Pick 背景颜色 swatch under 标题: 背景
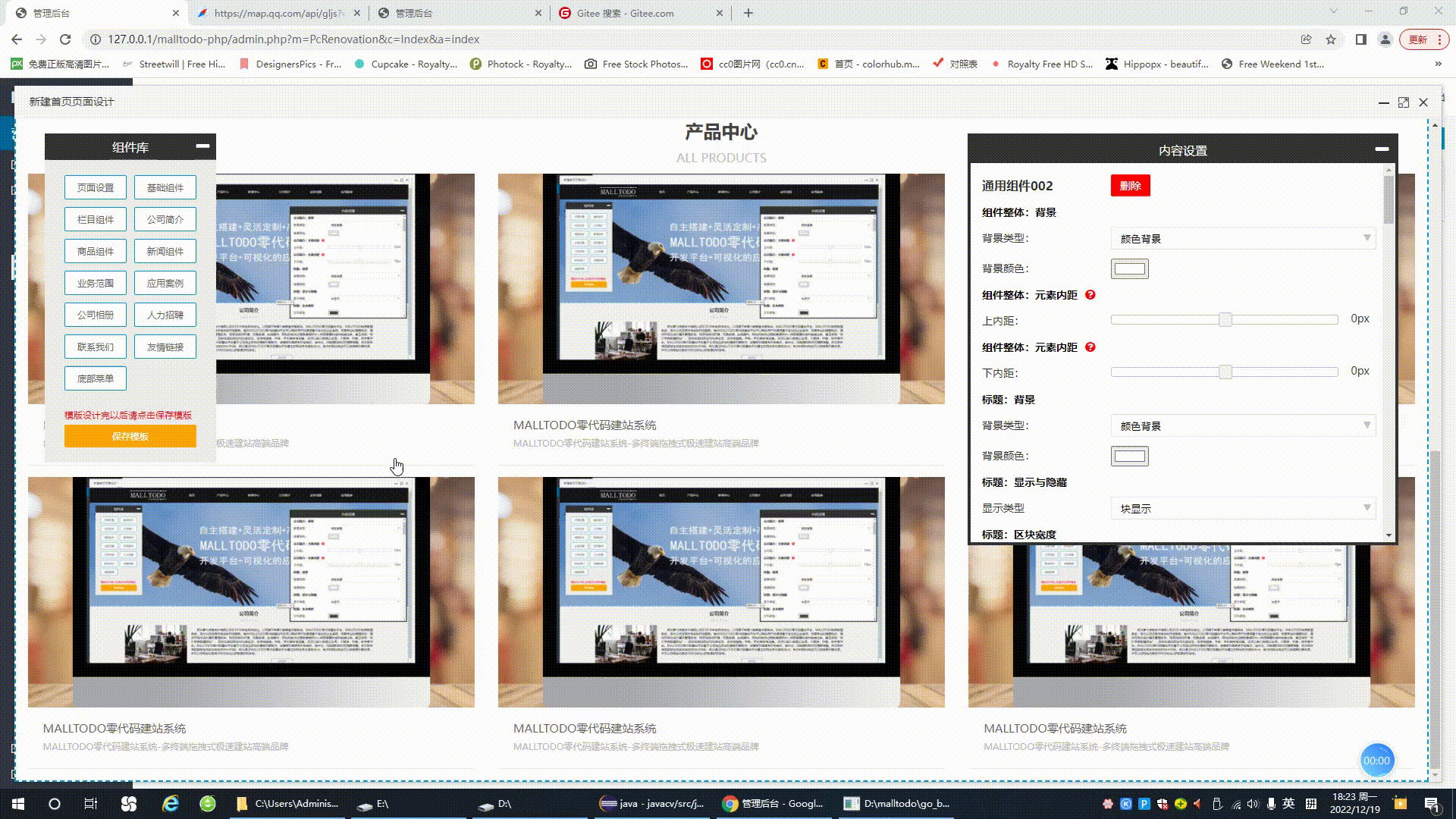The height and width of the screenshot is (819, 1456). pos(1129,456)
